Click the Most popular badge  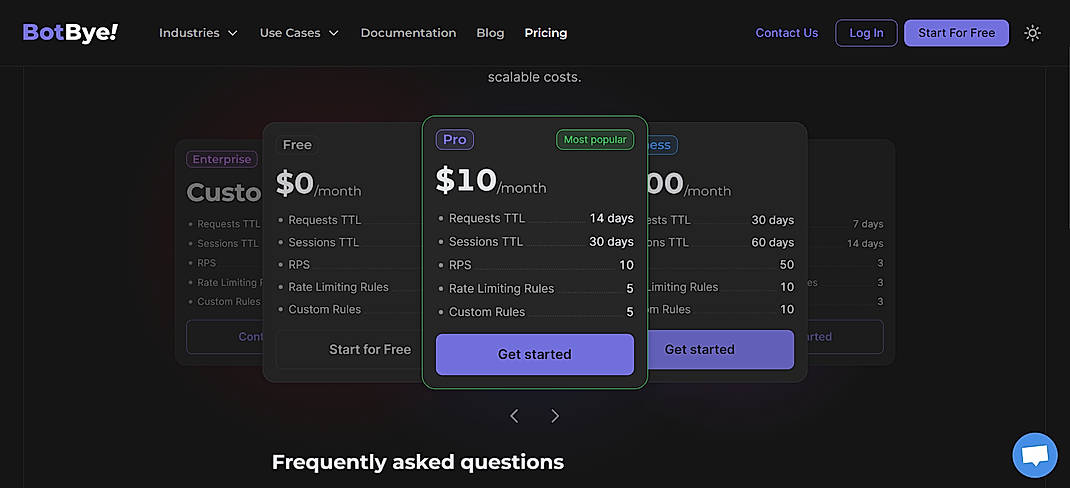[594, 139]
